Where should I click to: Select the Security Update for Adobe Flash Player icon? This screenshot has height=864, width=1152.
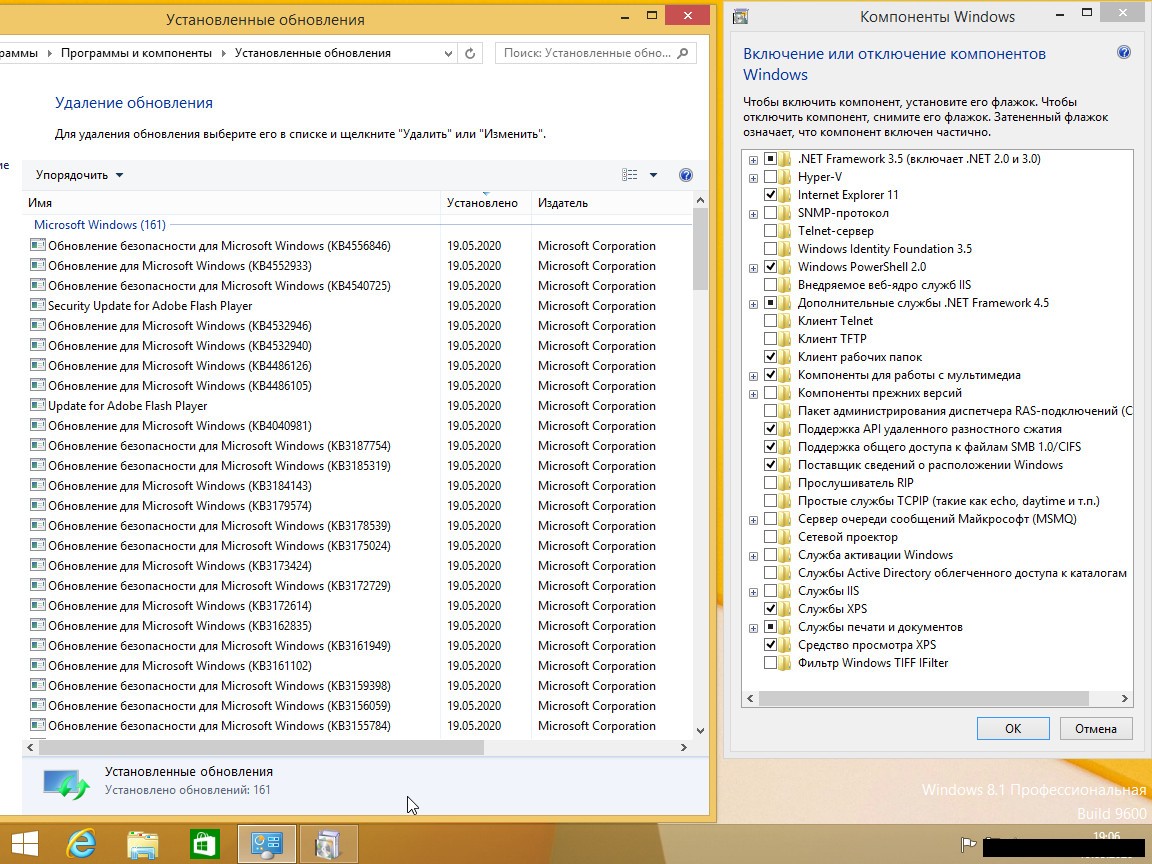coord(37,306)
